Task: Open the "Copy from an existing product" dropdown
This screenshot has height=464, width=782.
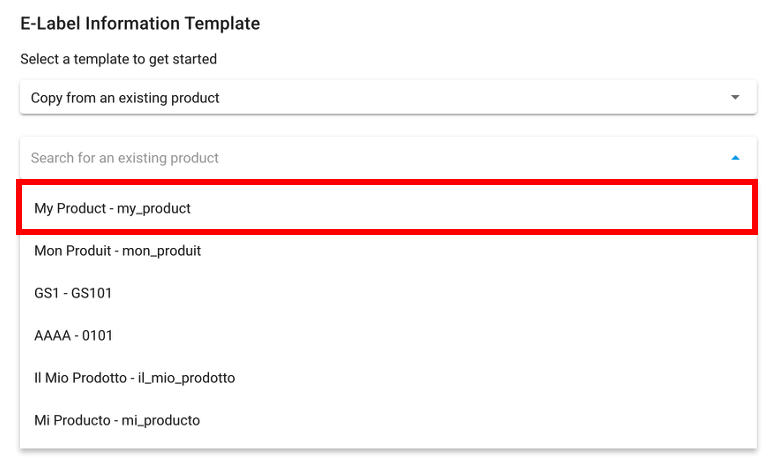Action: (387, 98)
